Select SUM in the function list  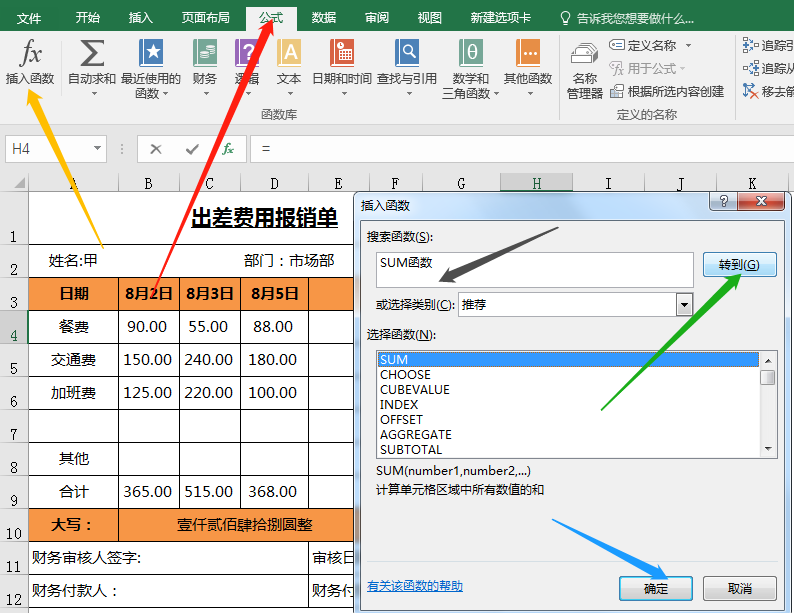[x=568, y=359]
